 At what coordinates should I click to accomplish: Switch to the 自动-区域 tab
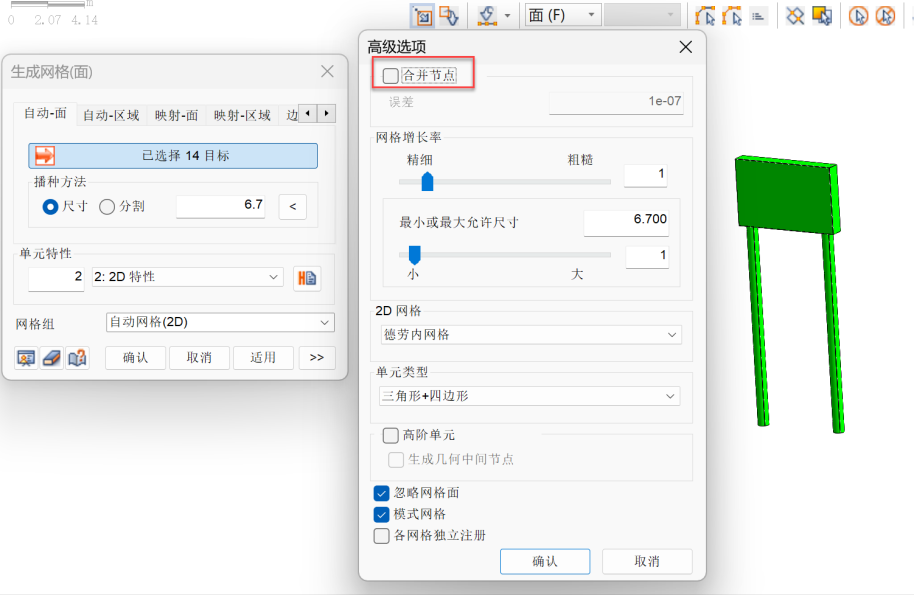111,115
